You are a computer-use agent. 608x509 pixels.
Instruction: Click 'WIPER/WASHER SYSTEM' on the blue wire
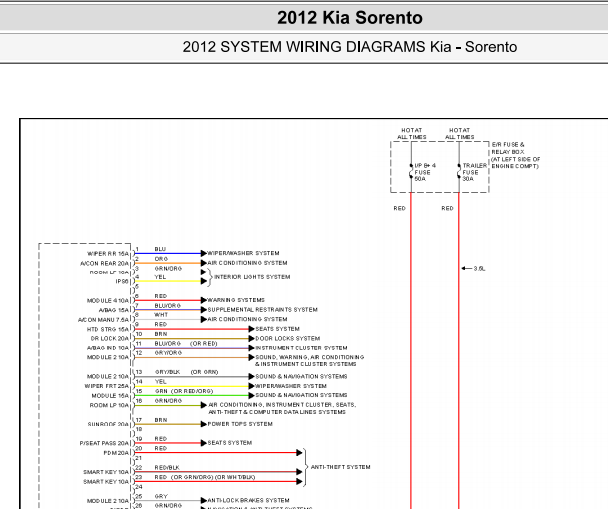(x=243, y=253)
